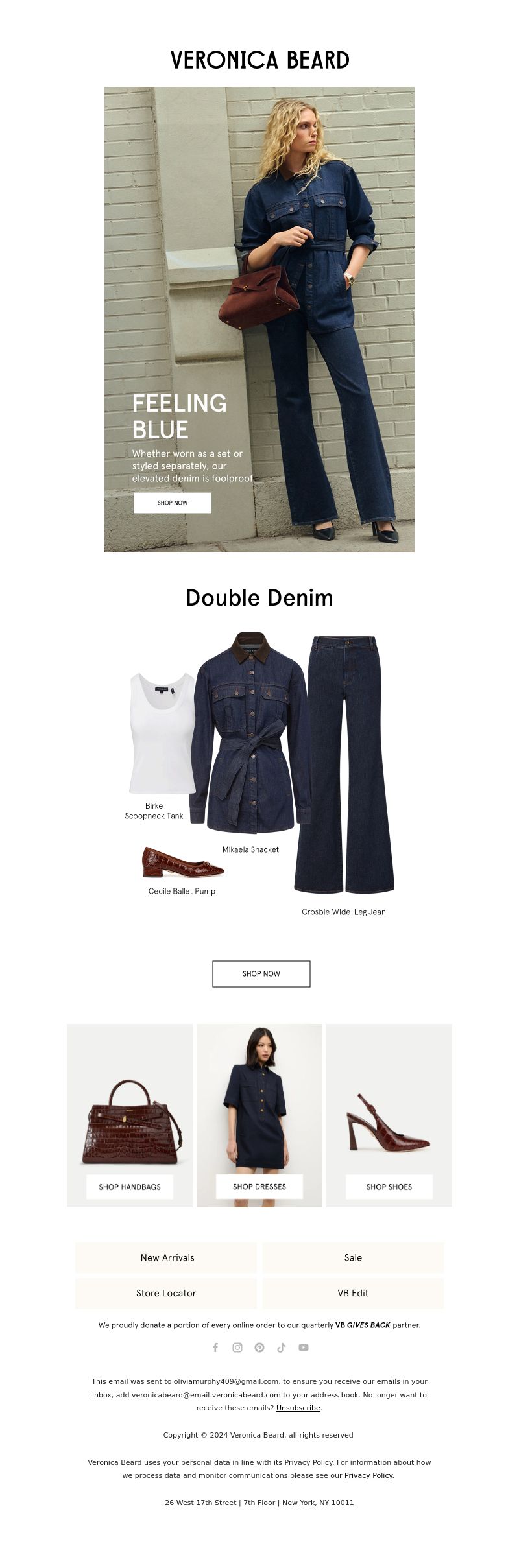
Task: Click the outlined Shop Now button under Double Denim
Action: coord(261,973)
